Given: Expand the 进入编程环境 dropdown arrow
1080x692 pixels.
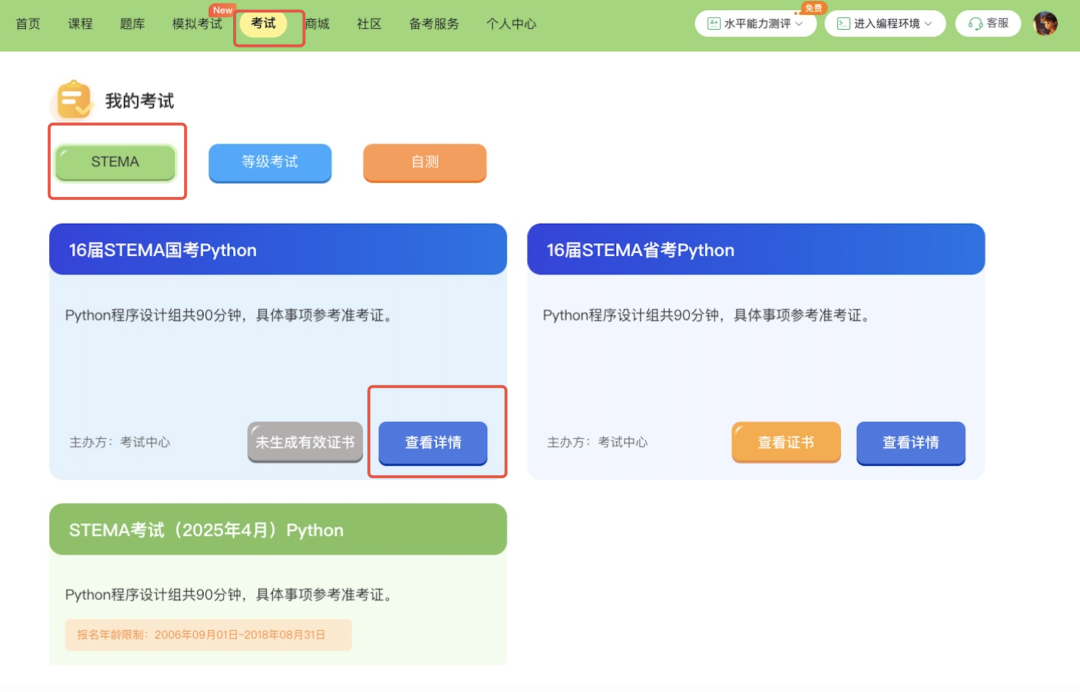Looking at the screenshot, I should click(x=928, y=23).
